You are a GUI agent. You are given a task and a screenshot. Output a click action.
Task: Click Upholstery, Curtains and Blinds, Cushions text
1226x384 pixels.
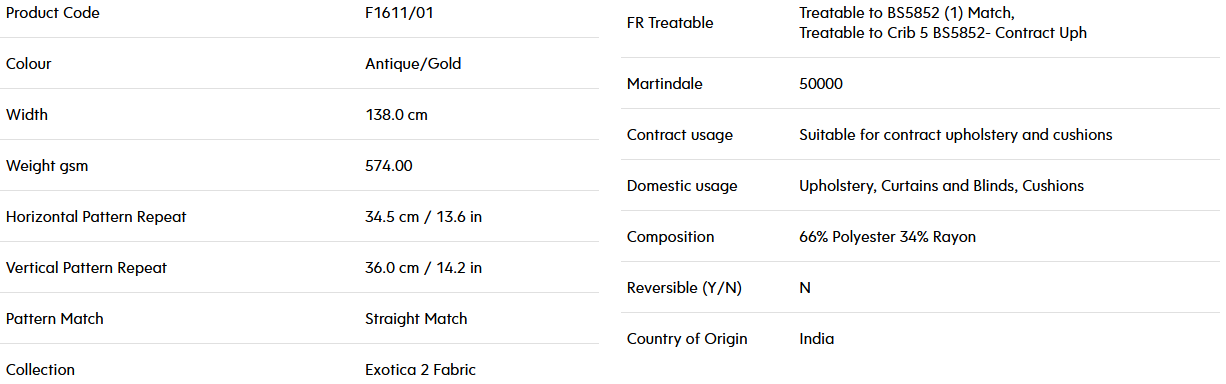(x=941, y=186)
